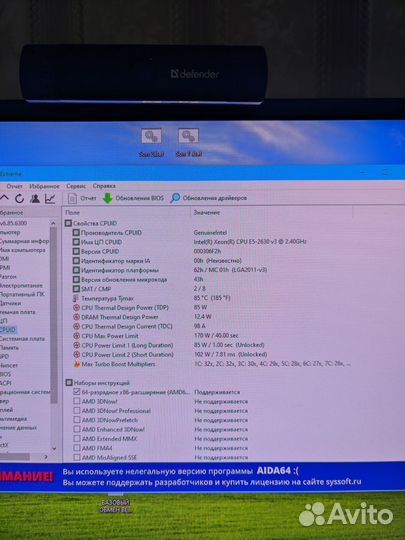Click flame icon beside Max Turbo Boost Multipliers
Image resolution: width=405 pixels, height=540 pixels.
[77, 364]
